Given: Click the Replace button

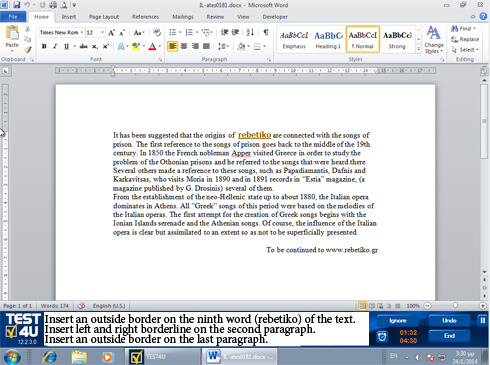Looking at the screenshot, I should pos(465,39).
